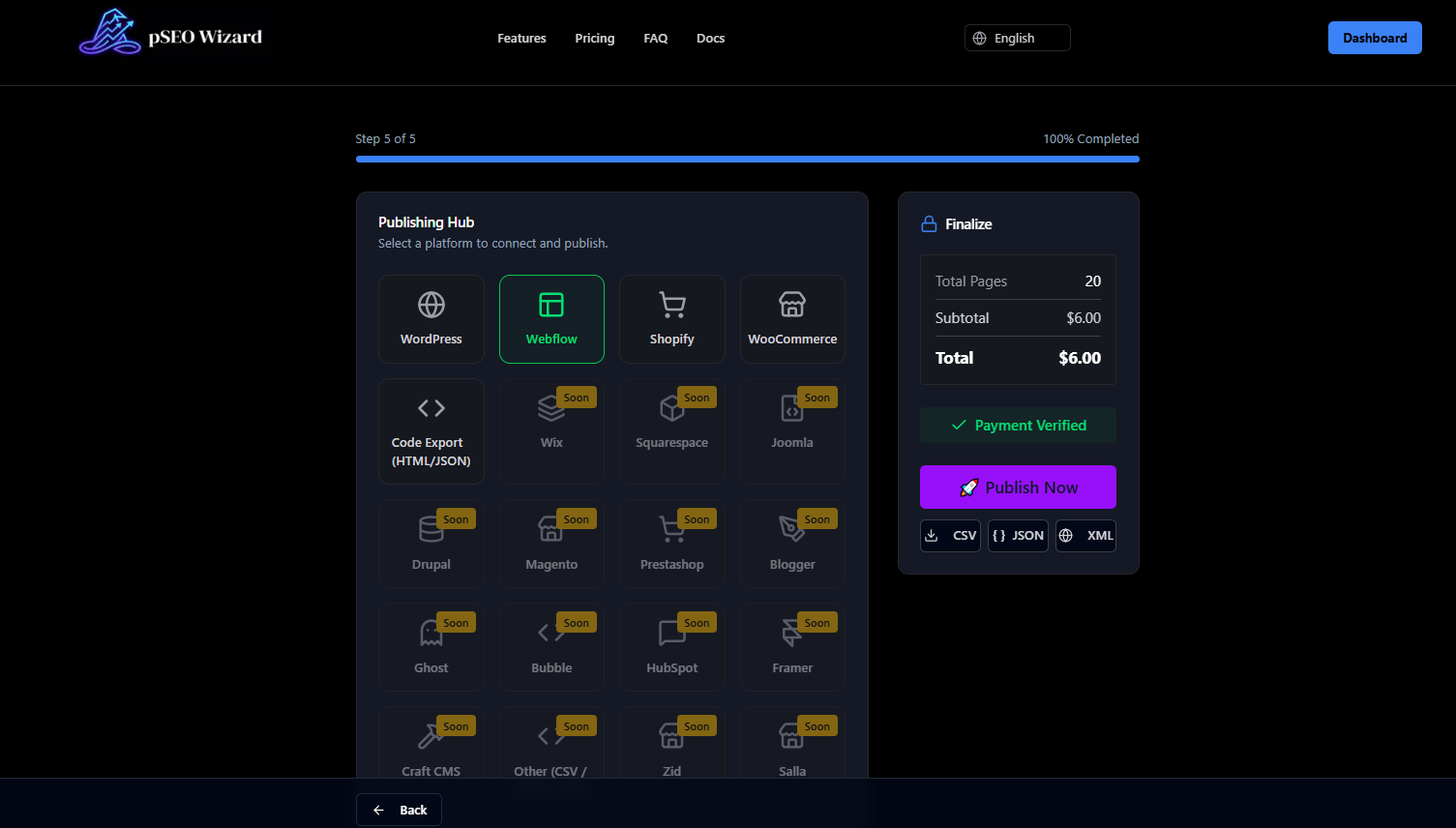Select the Framer platform tile

click(792, 646)
